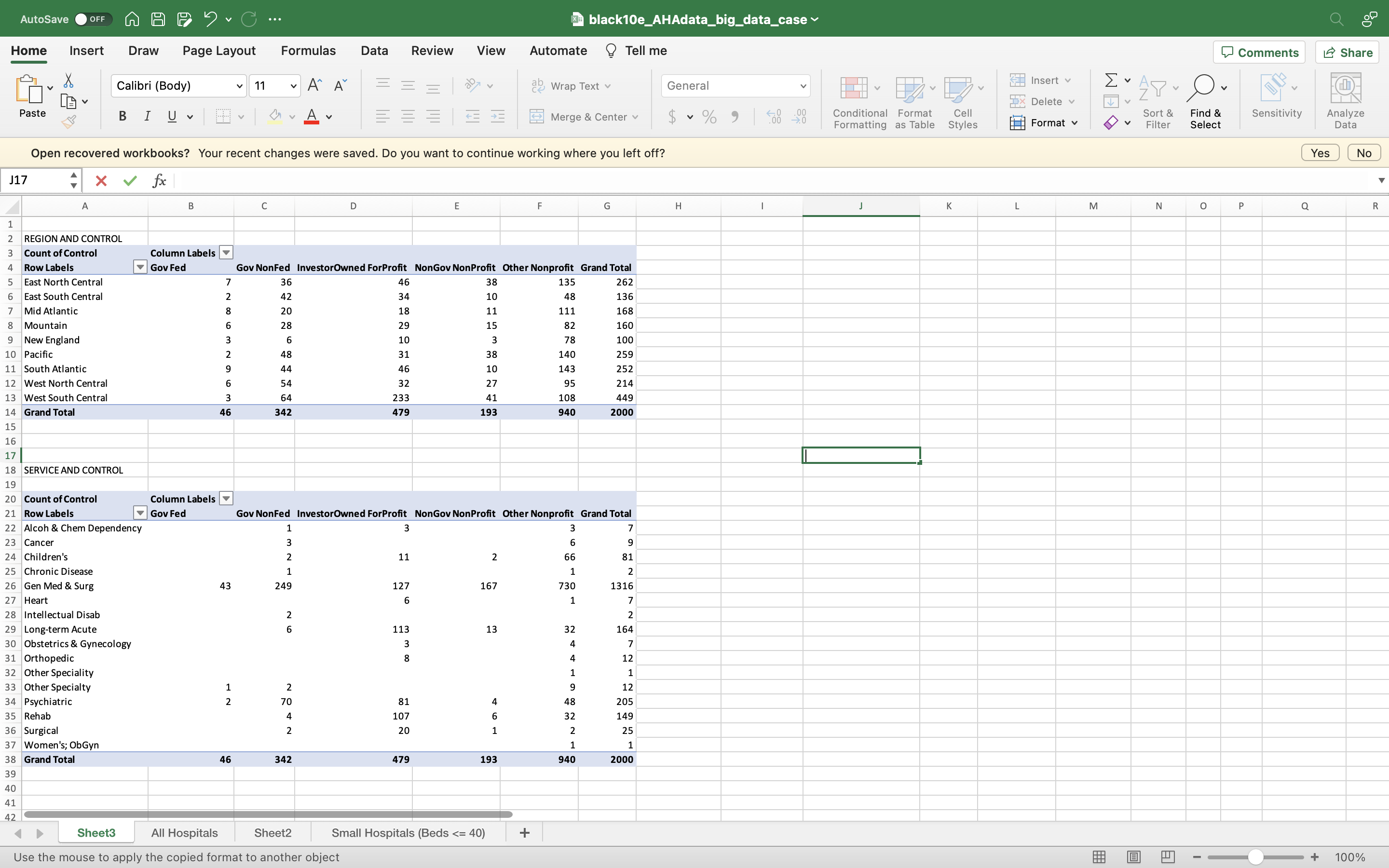Click Yes to continue recovered workbook
Screen dimensions: 1389x868
[1320, 152]
